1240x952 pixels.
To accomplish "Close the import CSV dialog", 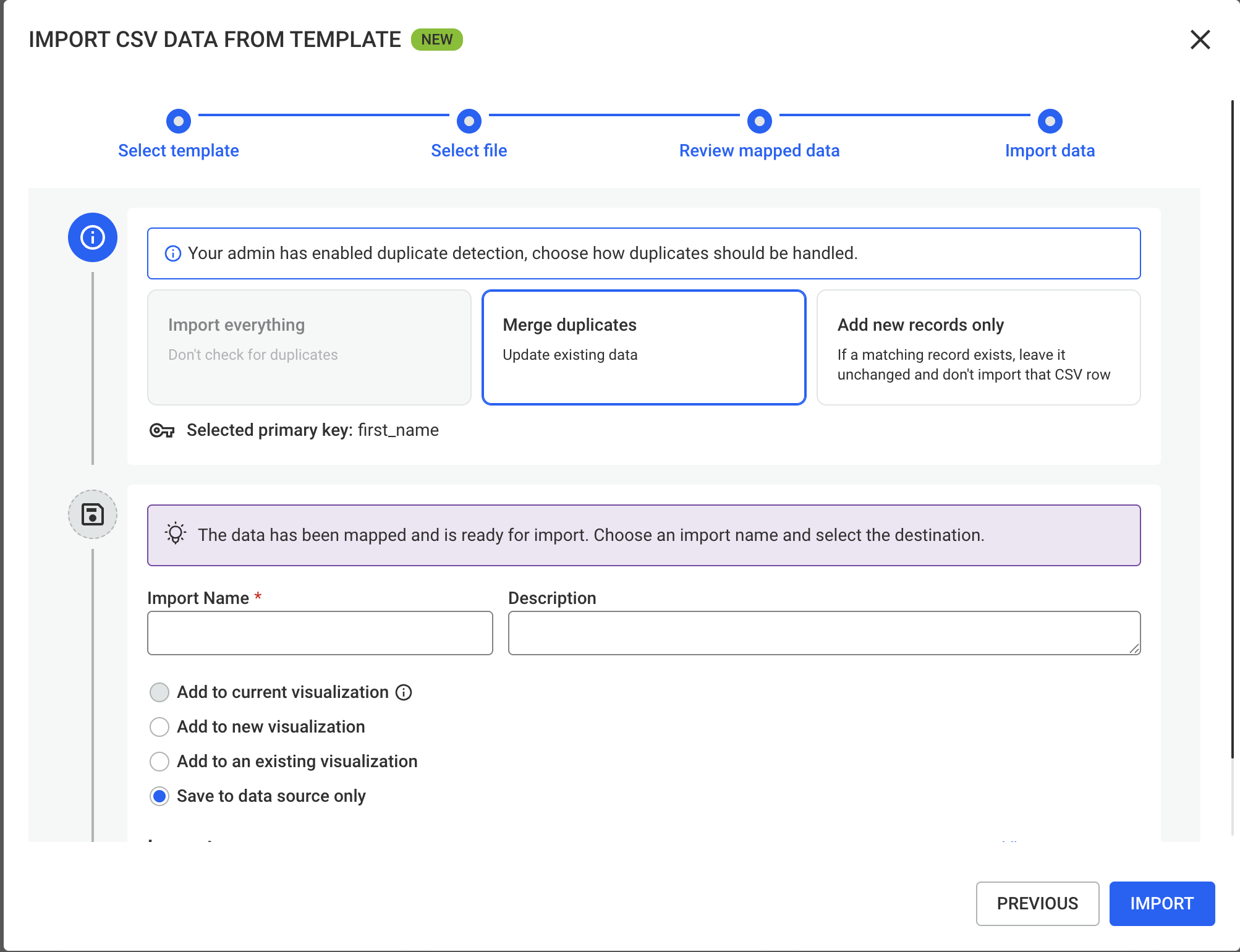I will 1200,40.
